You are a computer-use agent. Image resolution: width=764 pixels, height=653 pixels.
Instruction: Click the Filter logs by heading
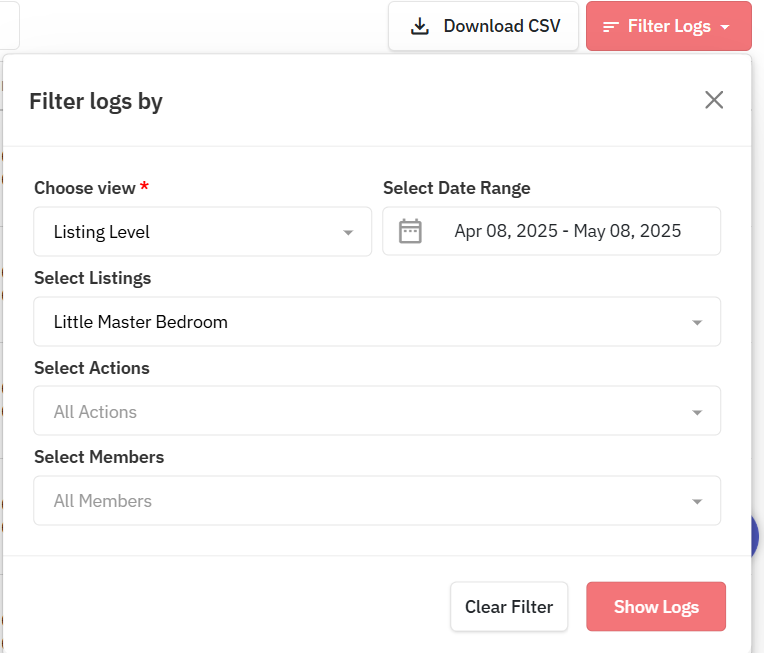click(x=96, y=102)
